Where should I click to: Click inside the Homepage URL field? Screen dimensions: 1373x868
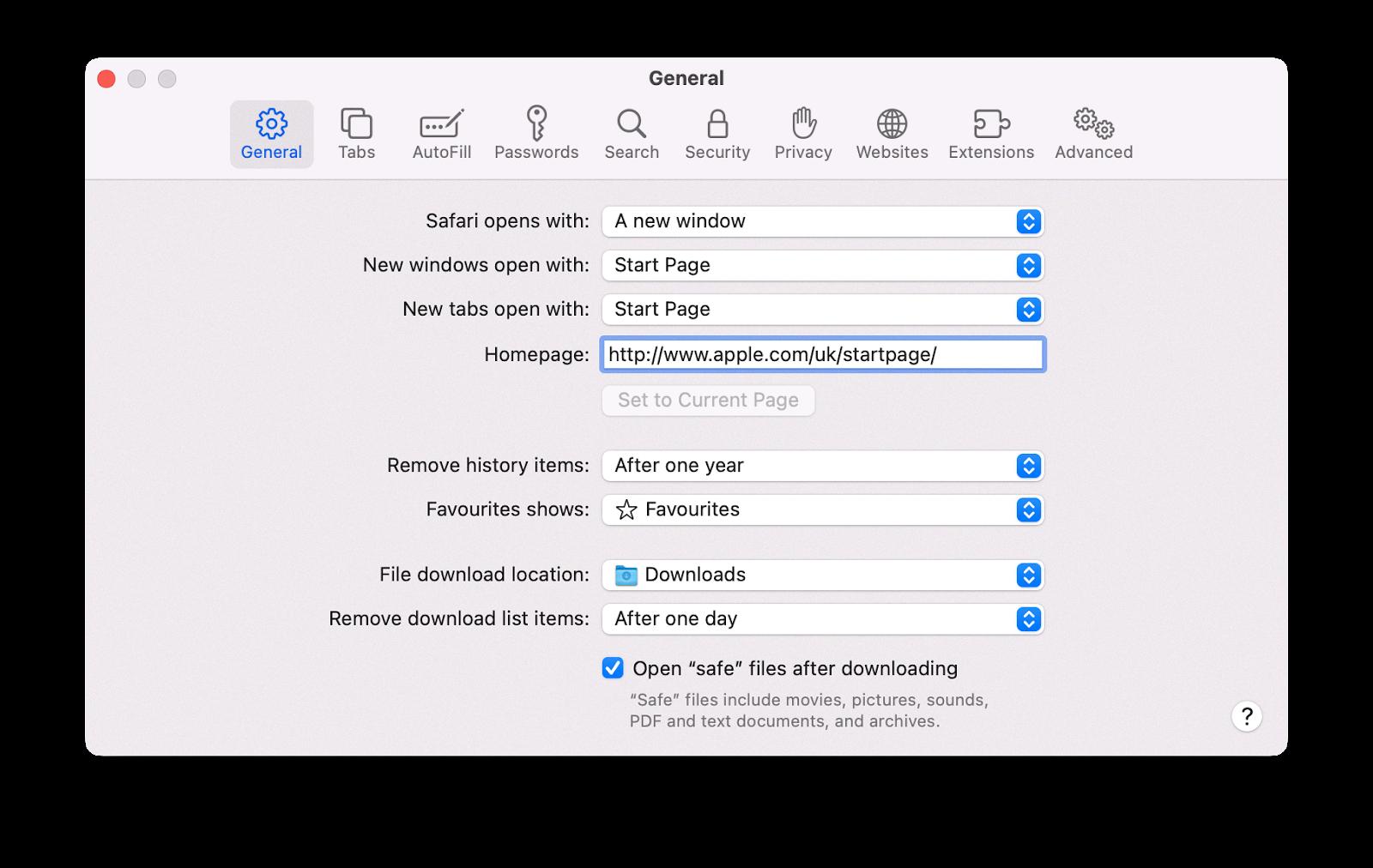tap(822, 353)
